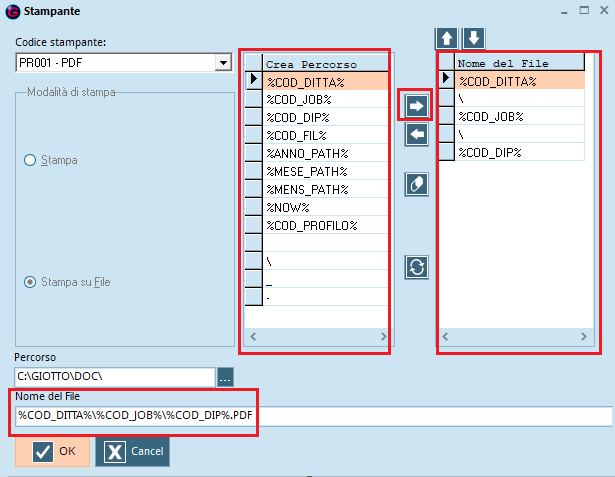
Task: Click the Percorso path input field
Action: point(115,377)
